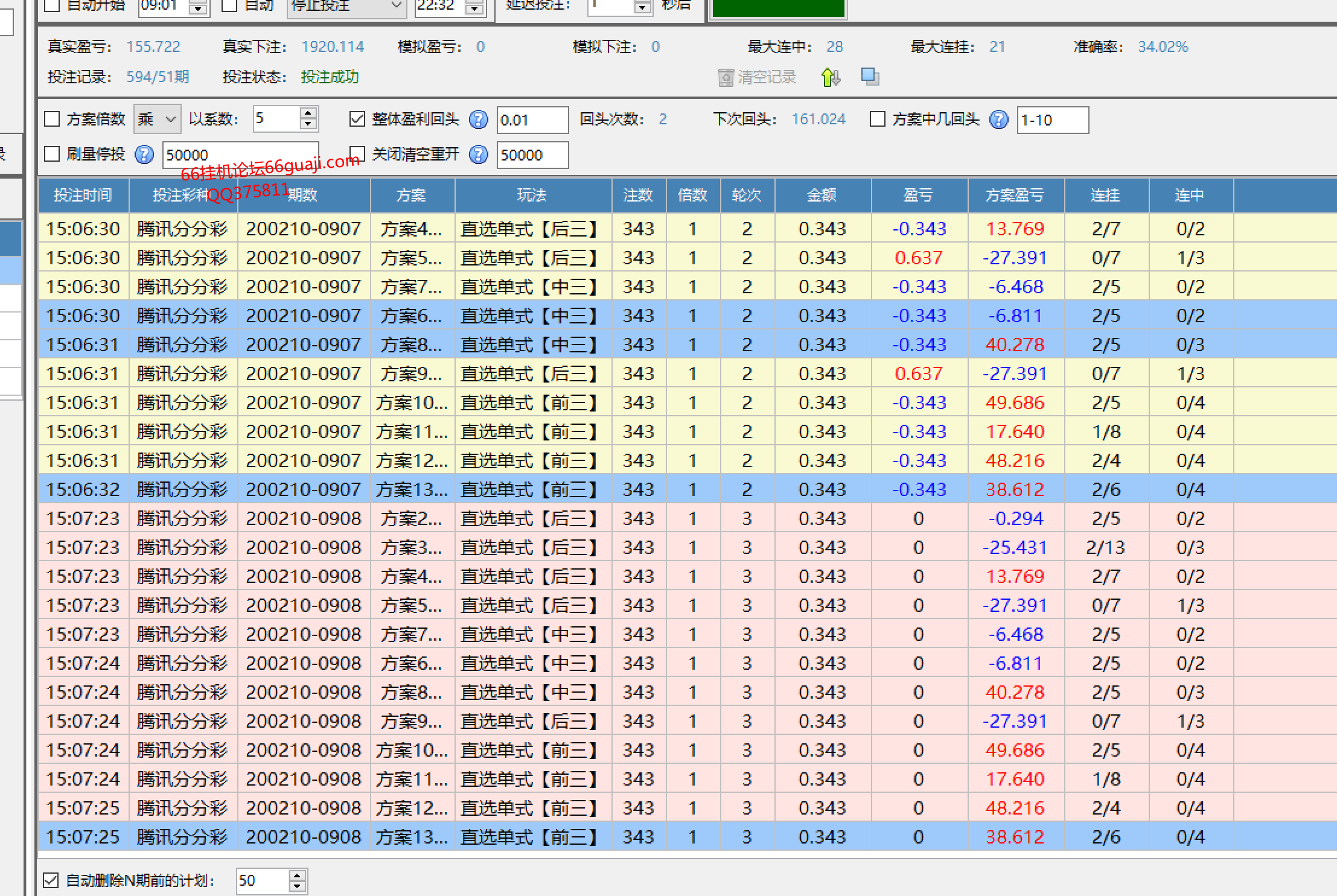The width and height of the screenshot is (1337, 896).
Task: Click the 清空记录 clear records button
Action: 757,77
